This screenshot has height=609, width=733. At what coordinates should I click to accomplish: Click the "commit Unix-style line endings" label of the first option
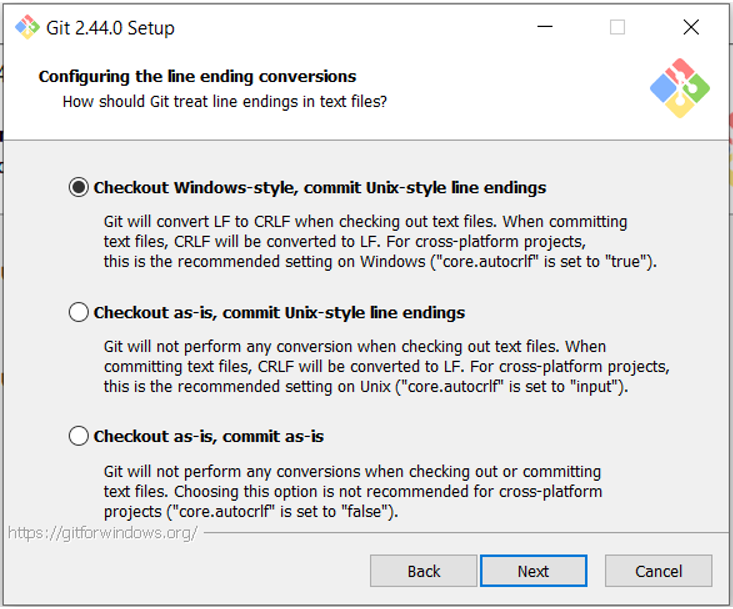tap(425, 187)
